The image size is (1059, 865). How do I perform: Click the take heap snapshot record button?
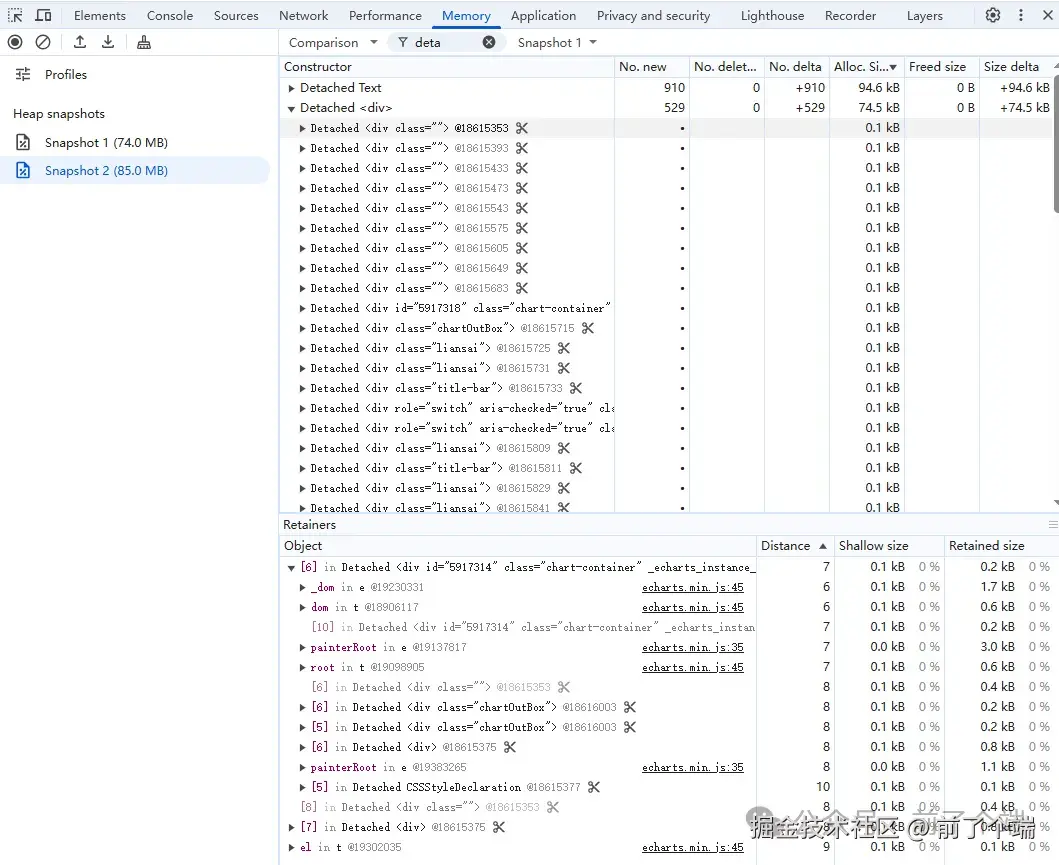tap(15, 43)
